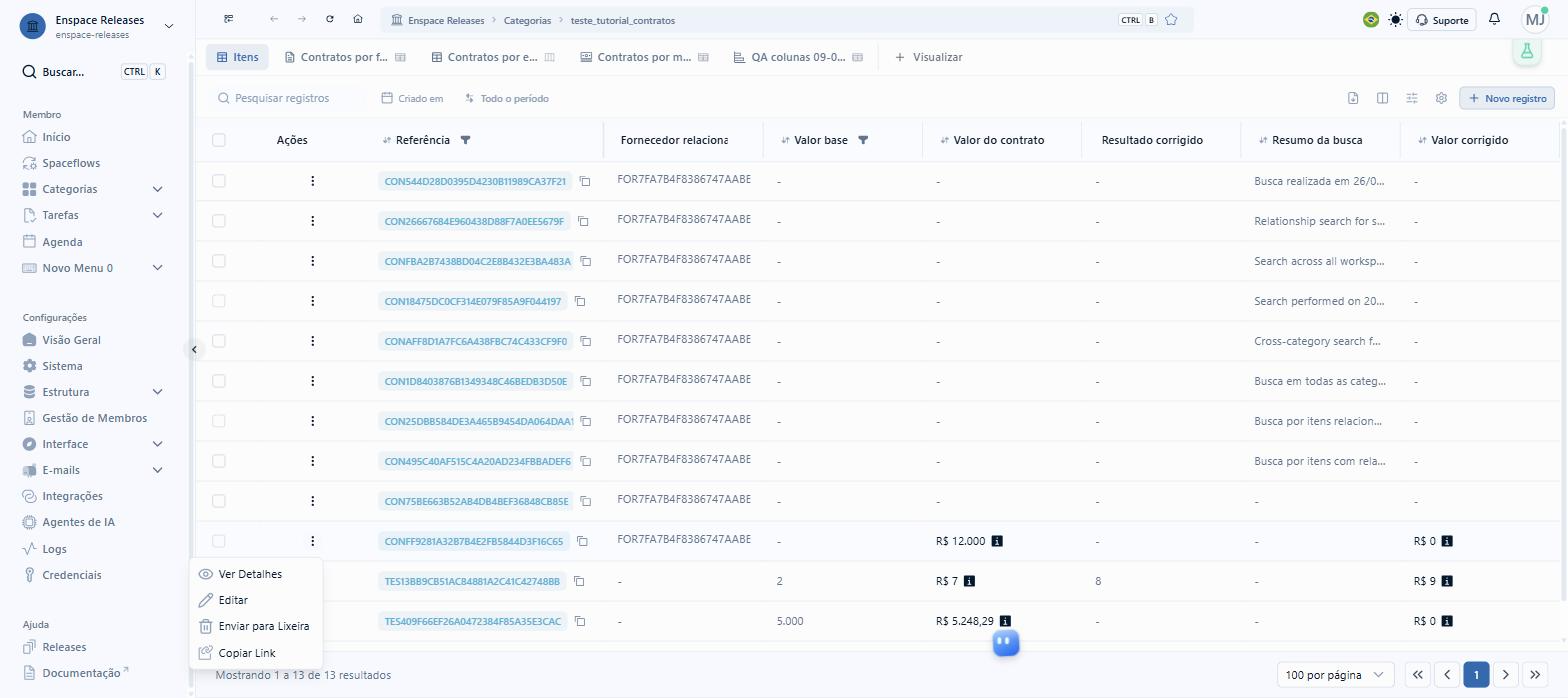Expand Categorias in the sidebar
The image size is (1568, 698).
157,189
